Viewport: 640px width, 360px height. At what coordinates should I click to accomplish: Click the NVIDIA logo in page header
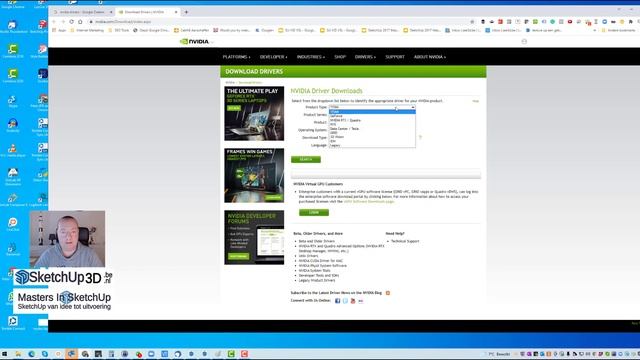195,41
